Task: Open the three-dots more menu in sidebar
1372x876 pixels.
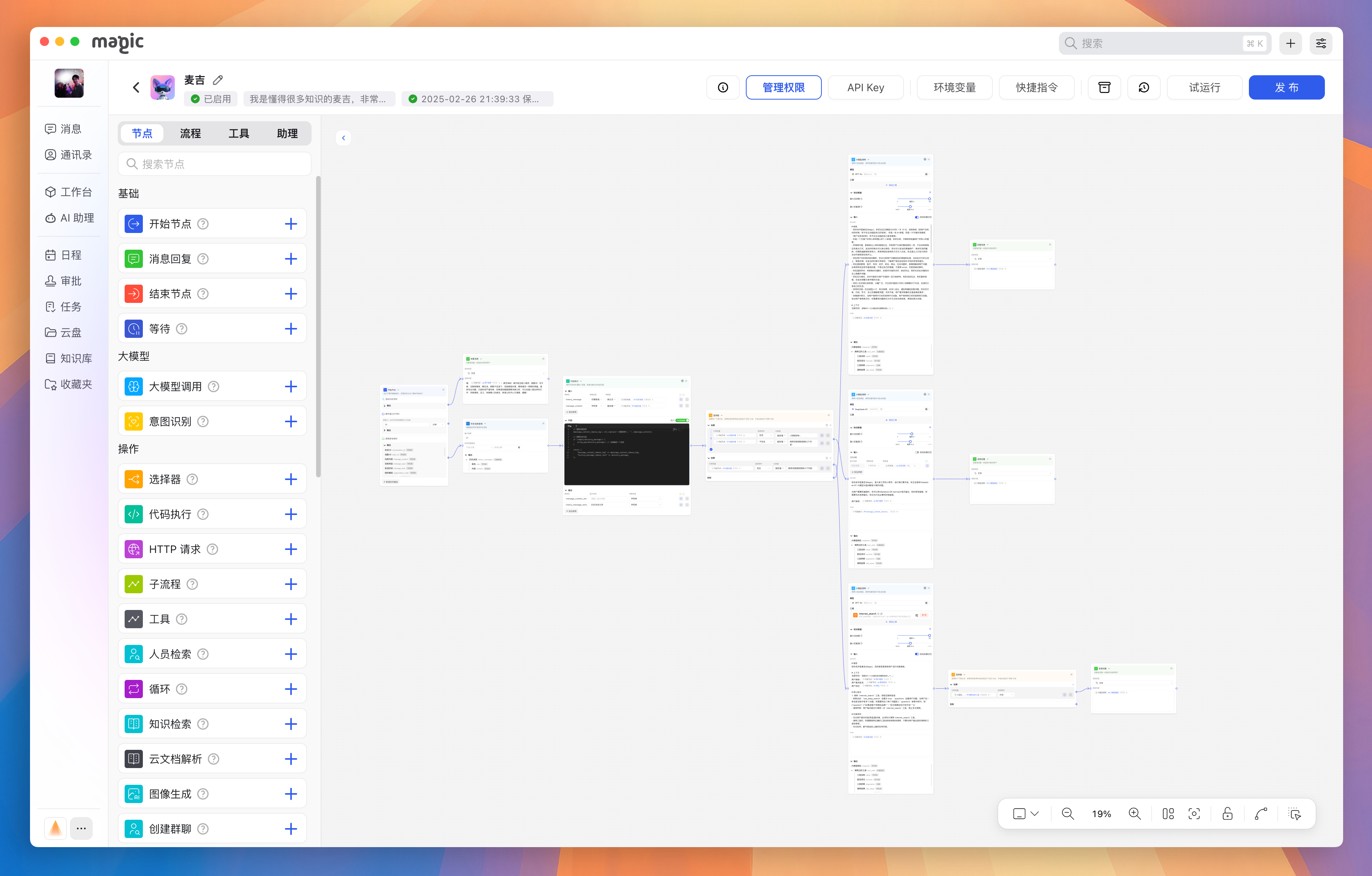Action: 81,828
